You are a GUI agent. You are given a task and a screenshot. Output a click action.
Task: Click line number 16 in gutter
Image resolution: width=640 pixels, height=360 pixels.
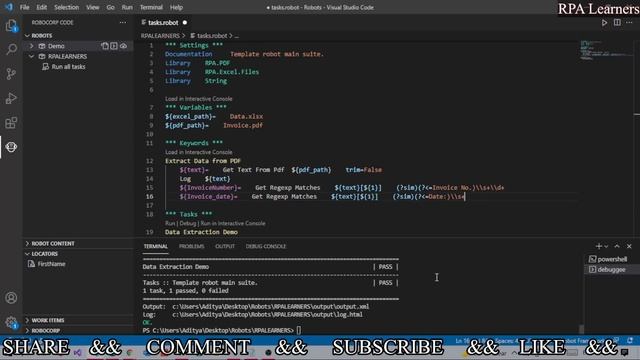150,197
